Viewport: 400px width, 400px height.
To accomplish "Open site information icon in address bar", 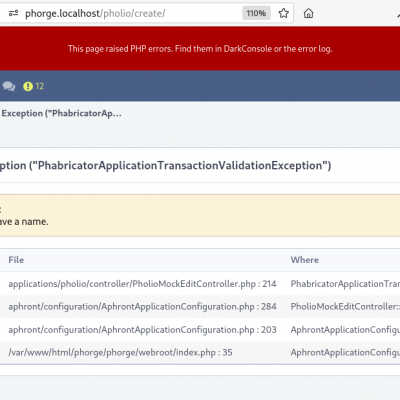I will pos(13,13).
